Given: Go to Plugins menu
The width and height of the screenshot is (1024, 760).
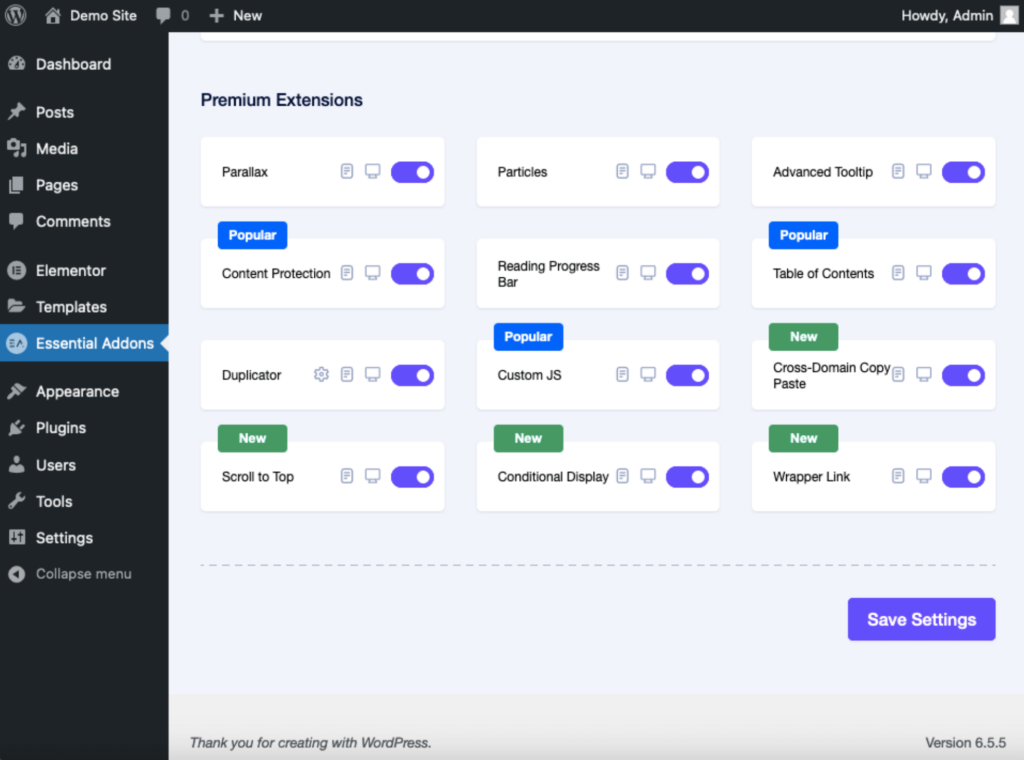Looking at the screenshot, I should pyautogui.click(x=84, y=428).
